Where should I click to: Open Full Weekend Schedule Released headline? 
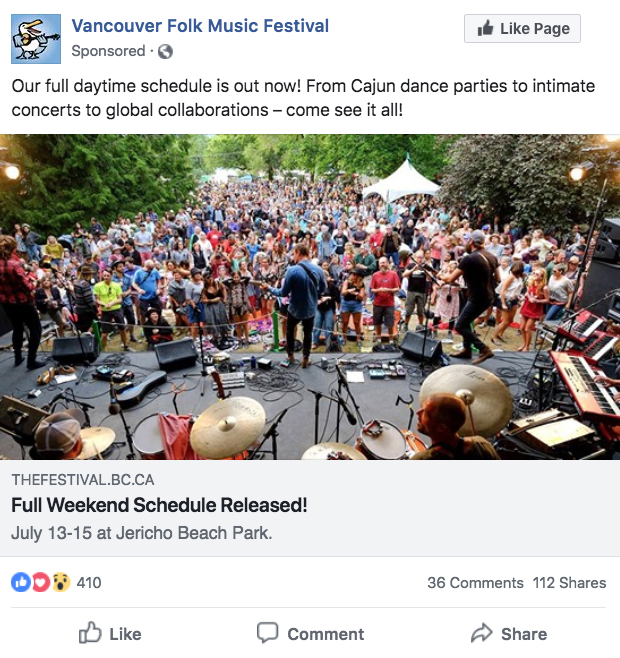[x=159, y=505]
